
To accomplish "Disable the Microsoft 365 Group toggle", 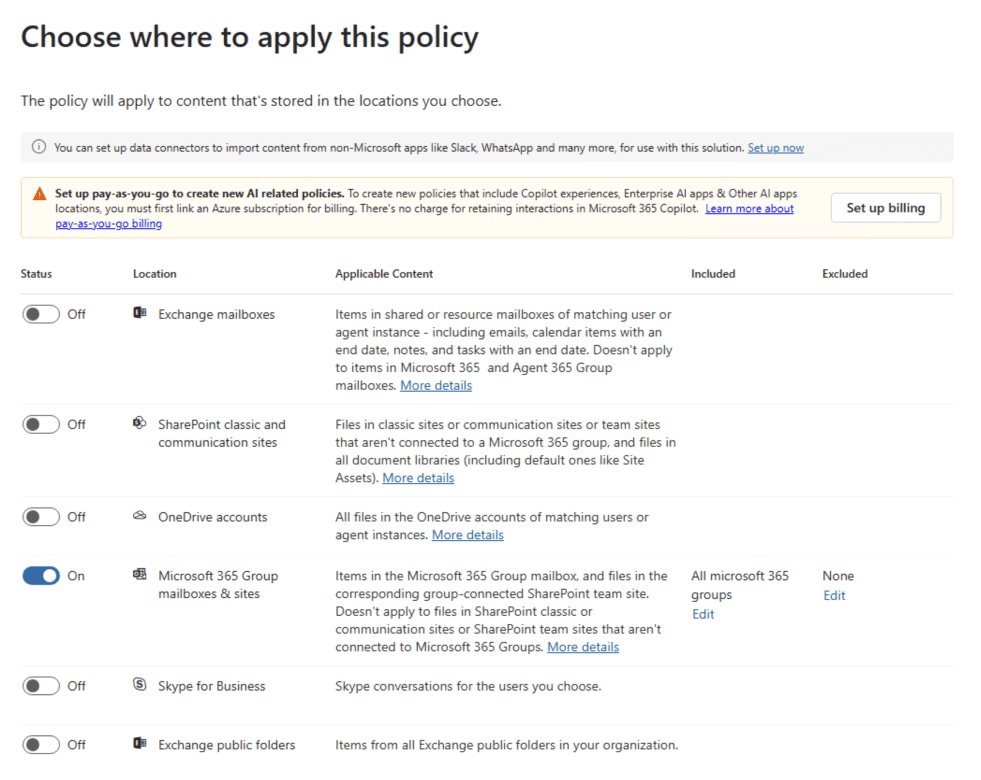I will pos(41,576).
